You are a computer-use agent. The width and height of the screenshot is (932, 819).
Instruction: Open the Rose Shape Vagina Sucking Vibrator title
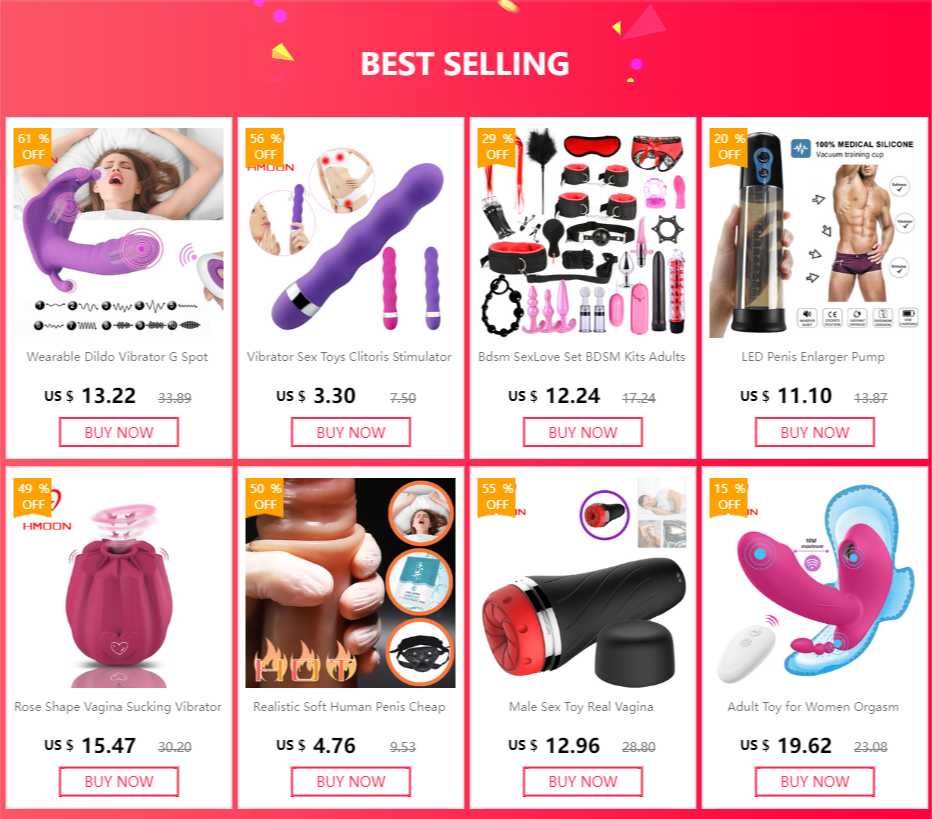click(x=118, y=707)
